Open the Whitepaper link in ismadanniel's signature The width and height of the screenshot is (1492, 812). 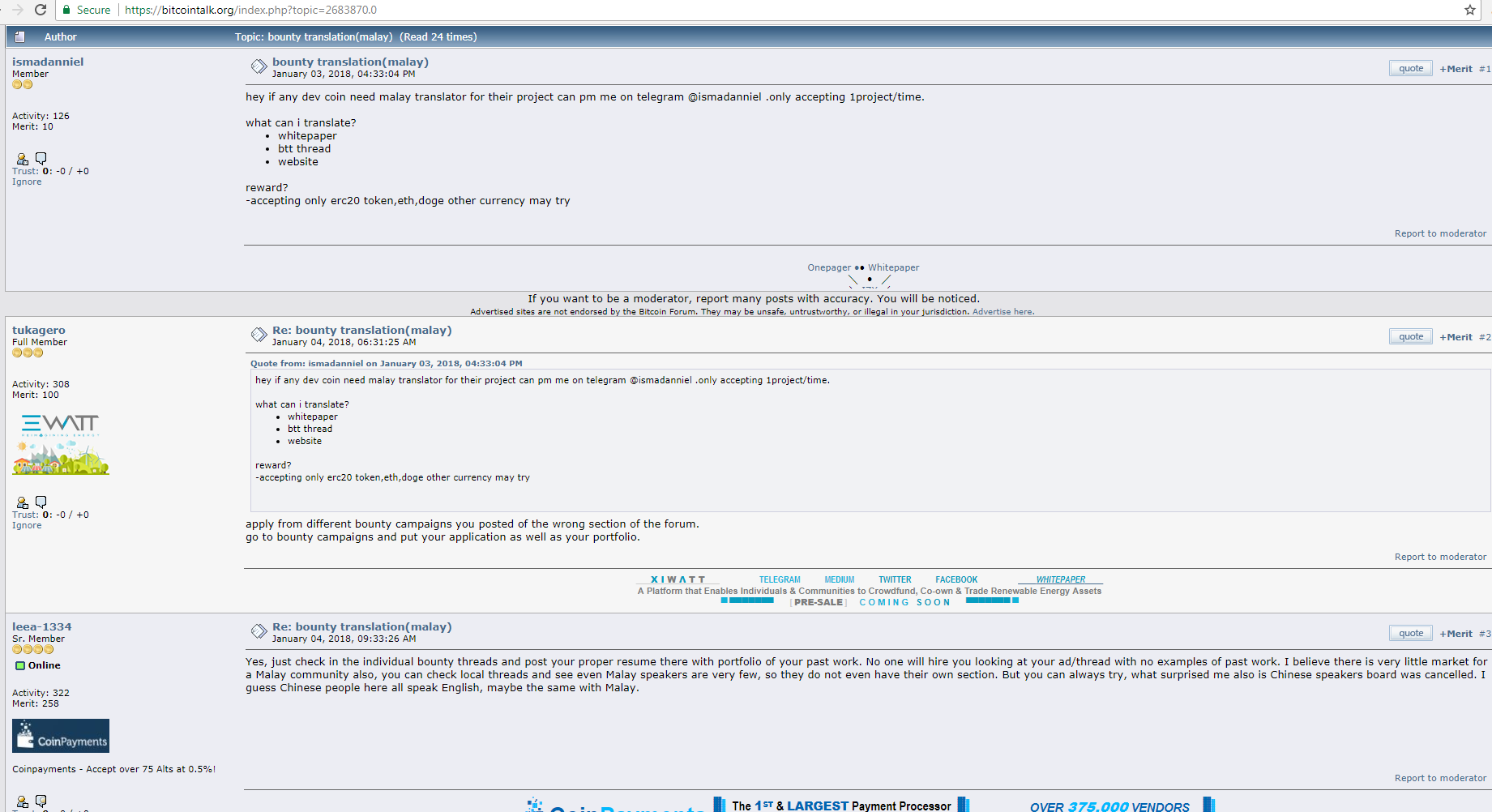pyautogui.click(x=893, y=267)
